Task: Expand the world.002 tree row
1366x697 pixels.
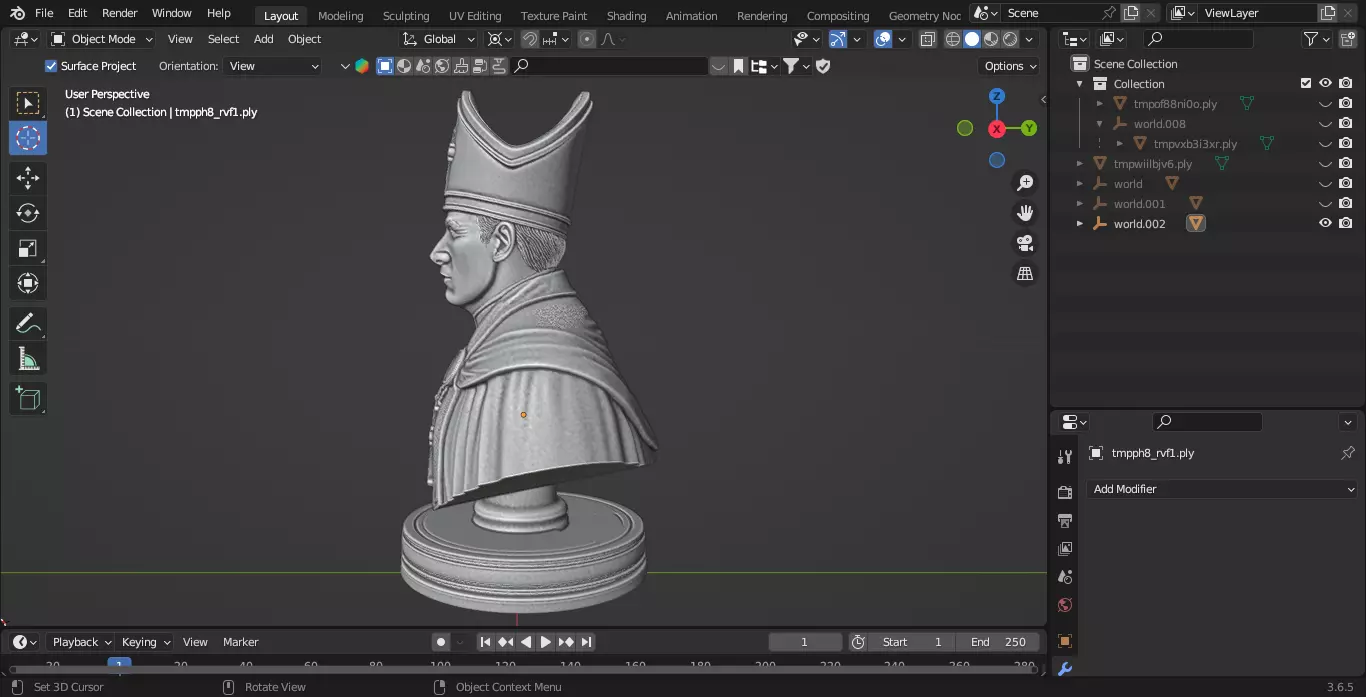Action: click(x=1080, y=224)
